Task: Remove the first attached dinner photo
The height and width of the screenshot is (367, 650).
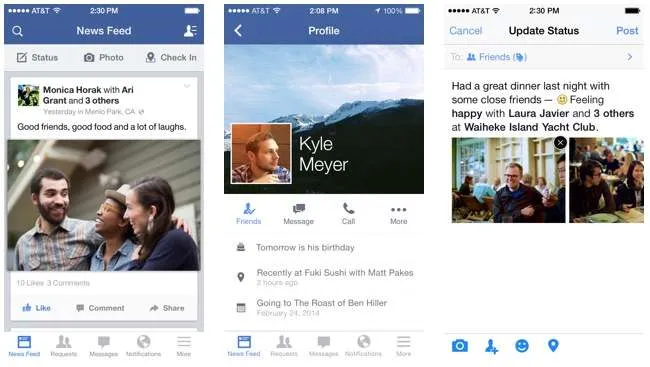Action: [x=560, y=143]
